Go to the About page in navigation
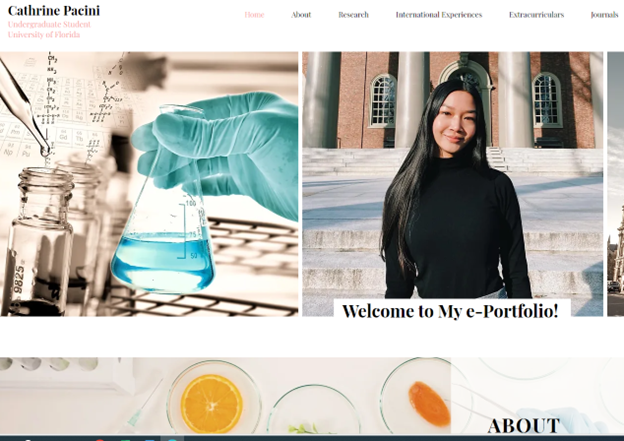 point(301,15)
